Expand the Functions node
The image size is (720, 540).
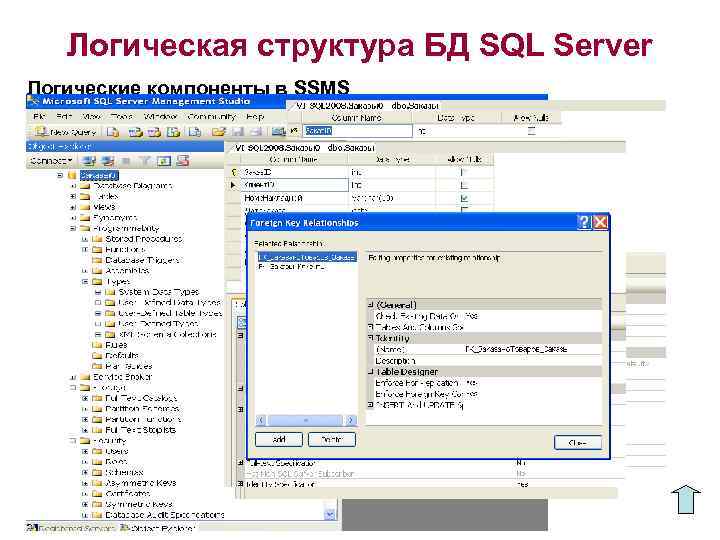(x=85, y=249)
